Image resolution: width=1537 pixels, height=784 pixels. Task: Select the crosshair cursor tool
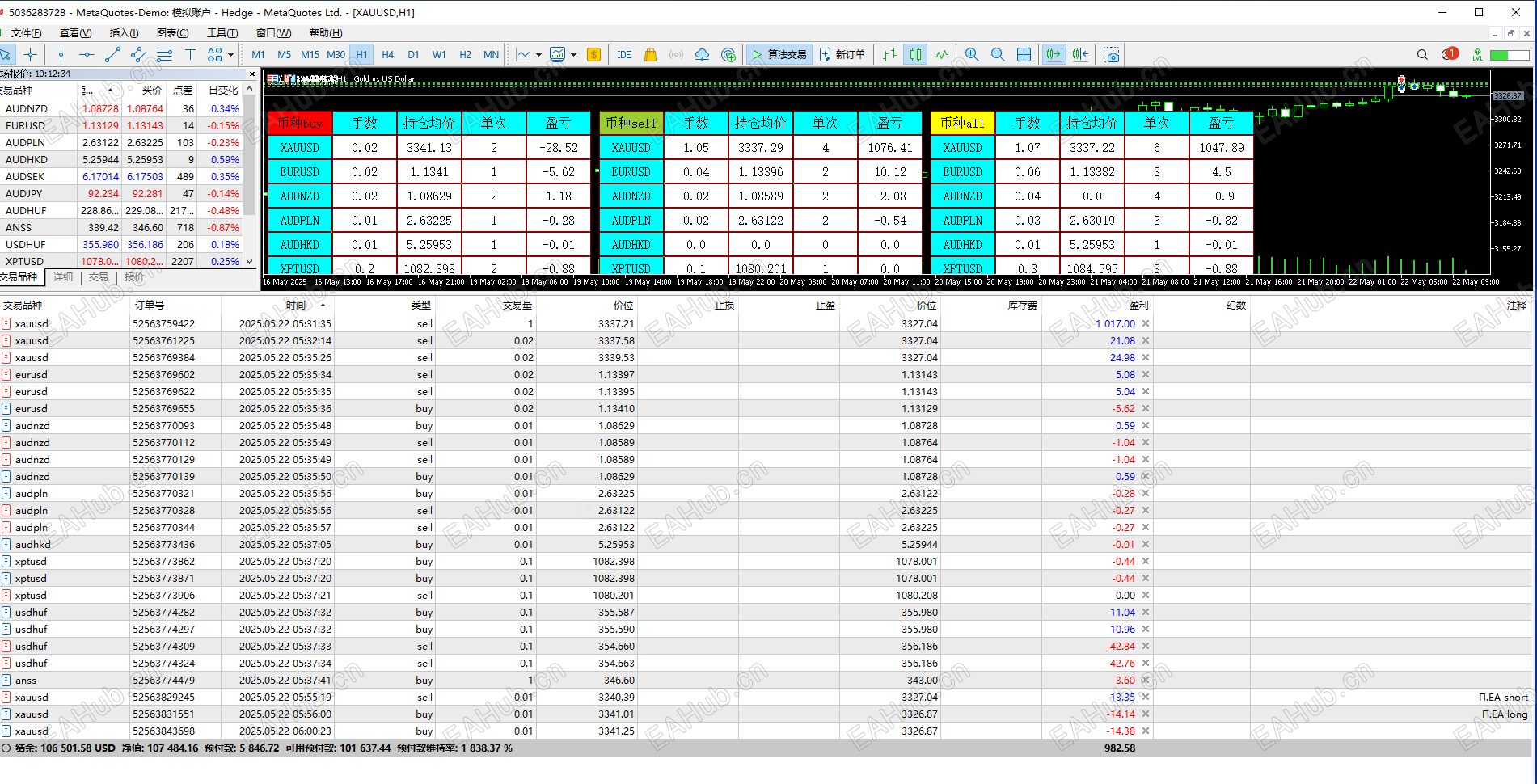pyautogui.click(x=31, y=55)
